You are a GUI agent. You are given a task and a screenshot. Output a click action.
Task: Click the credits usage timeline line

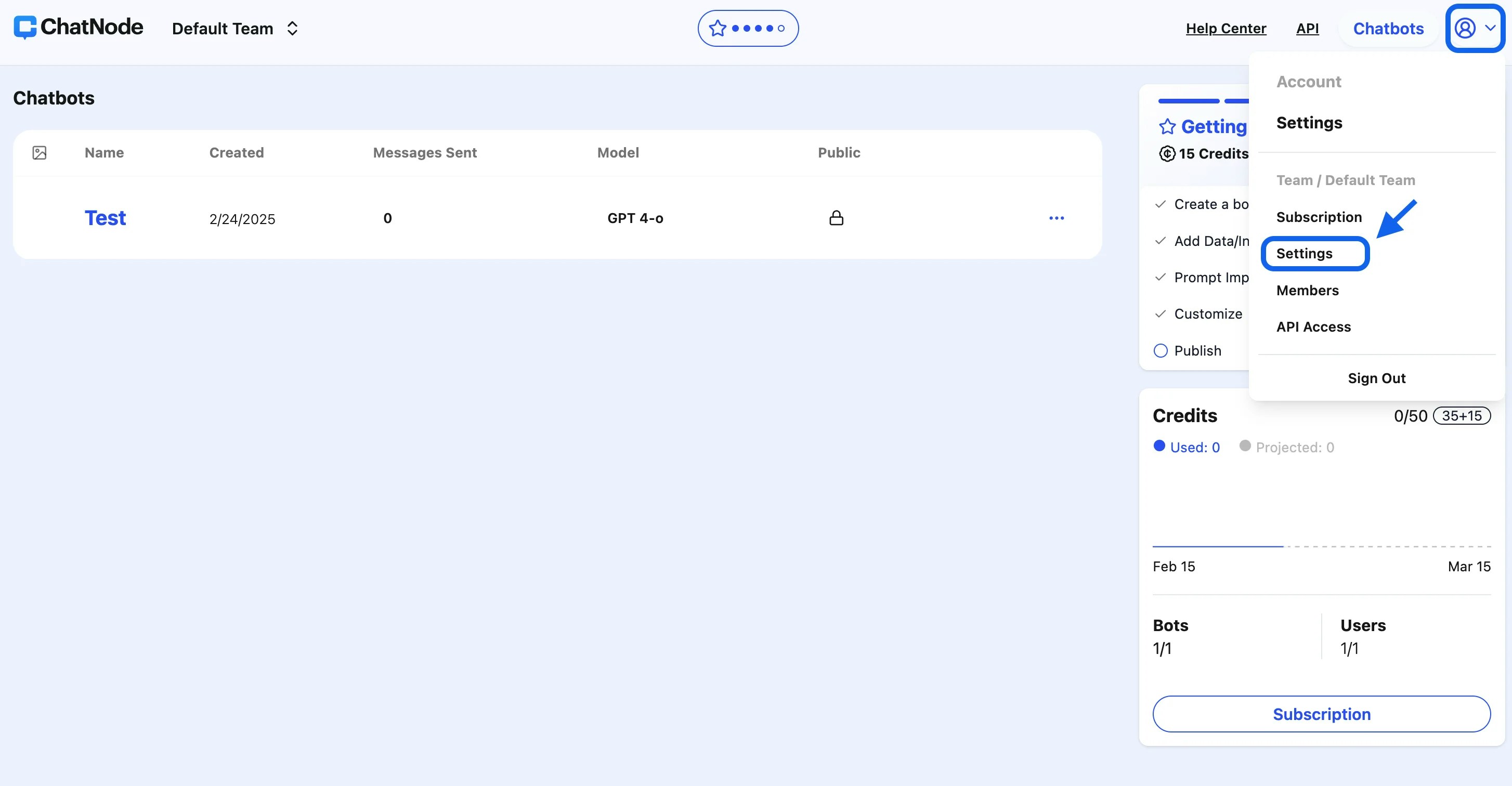pos(1321,546)
